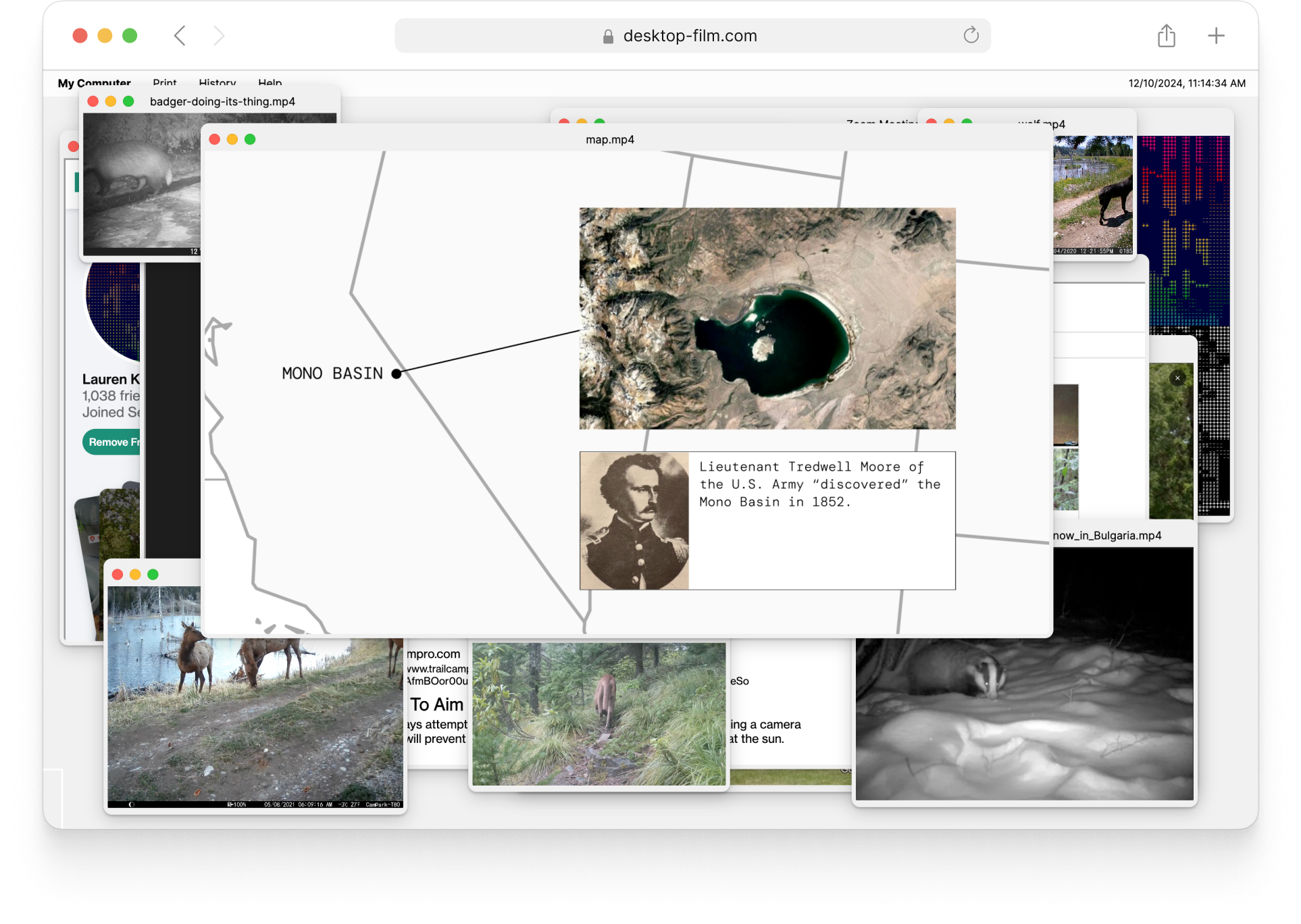Click the Lauren K profile name
Screen dimensions: 1301x924
[111, 379]
